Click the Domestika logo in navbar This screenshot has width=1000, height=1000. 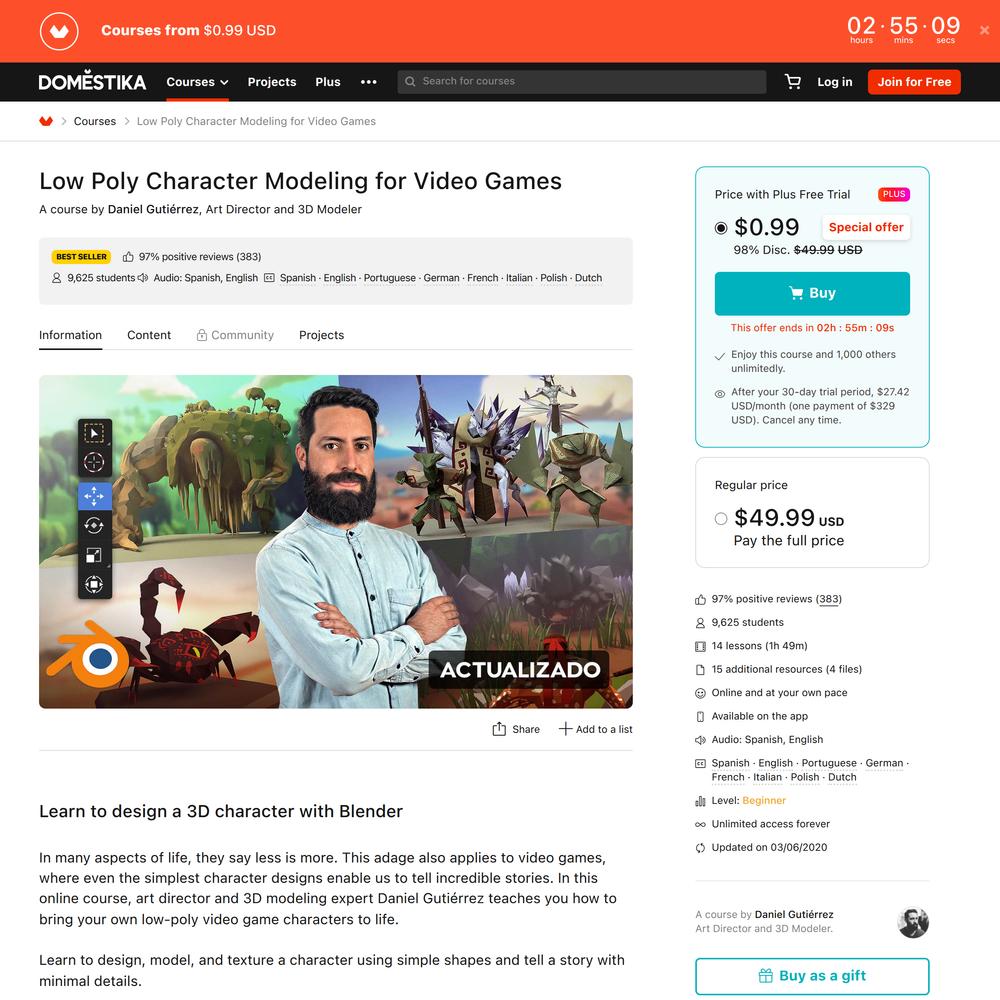pos(92,81)
